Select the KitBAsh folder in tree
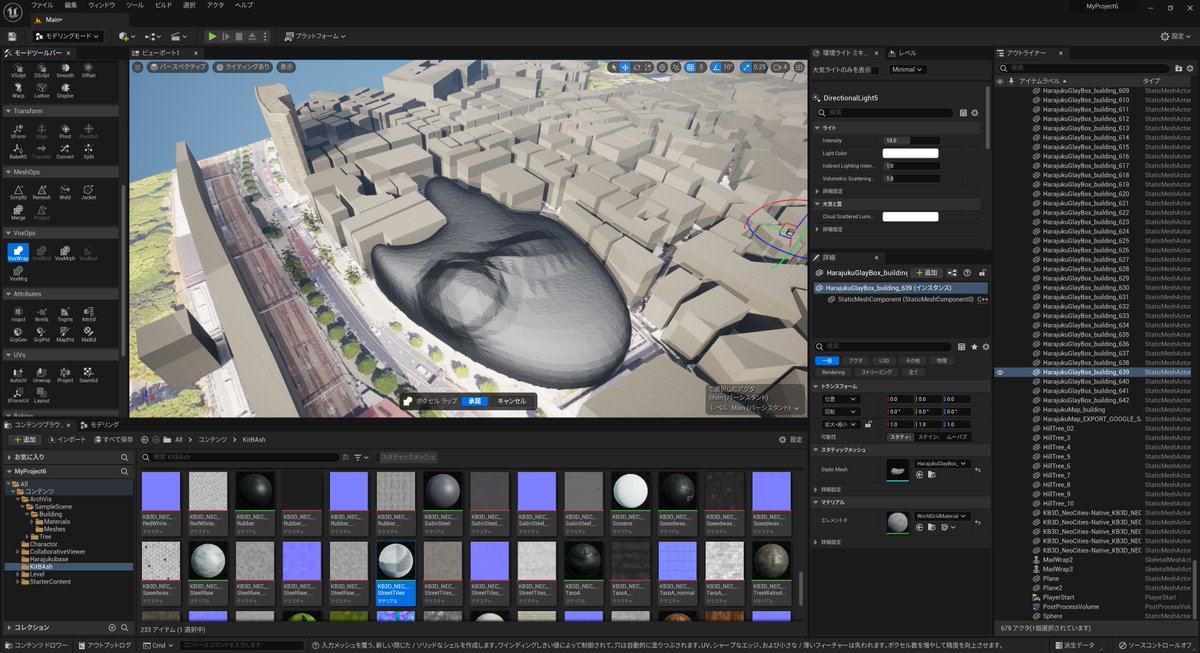Viewport: 1200px width, 653px height. pyautogui.click(x=42, y=566)
